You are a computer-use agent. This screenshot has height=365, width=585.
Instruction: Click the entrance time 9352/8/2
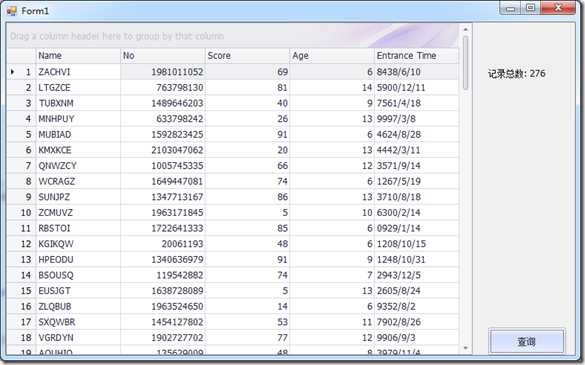click(417, 307)
